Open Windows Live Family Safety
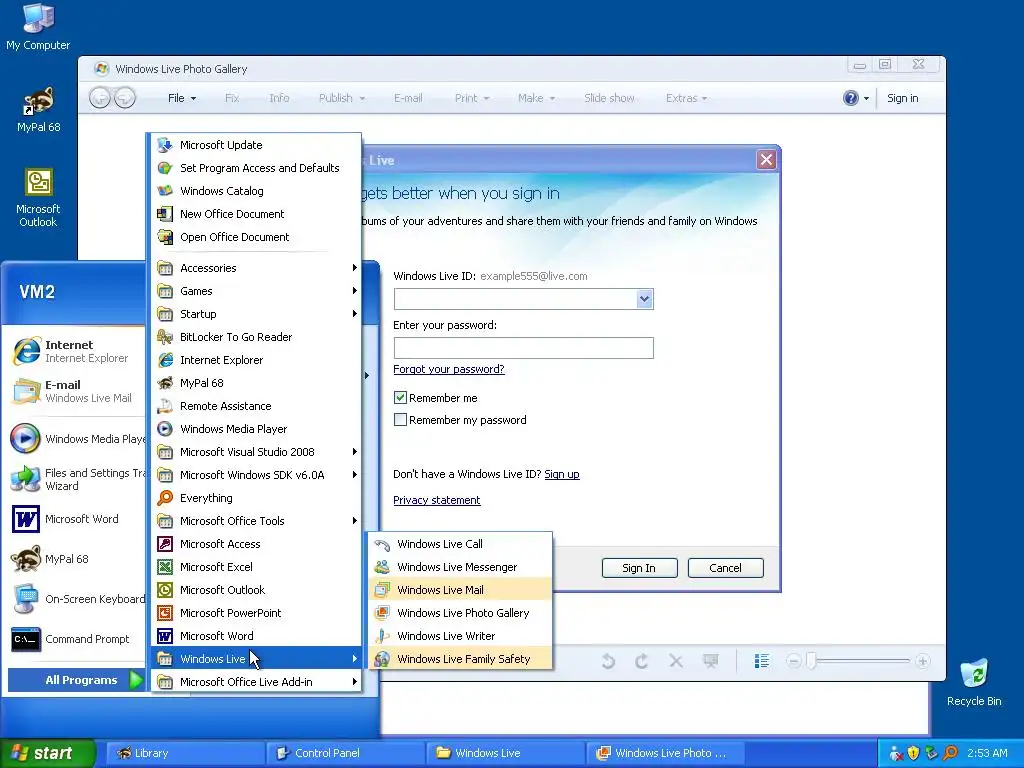The image size is (1024, 768). point(460,658)
